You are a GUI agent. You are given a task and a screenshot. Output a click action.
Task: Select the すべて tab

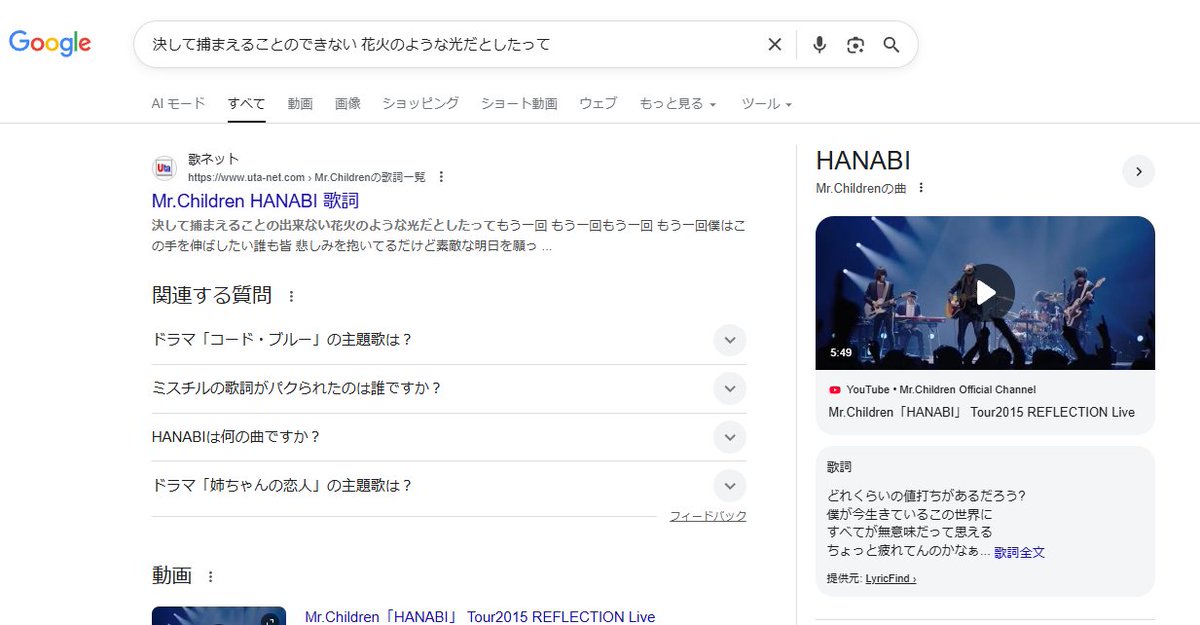point(246,103)
